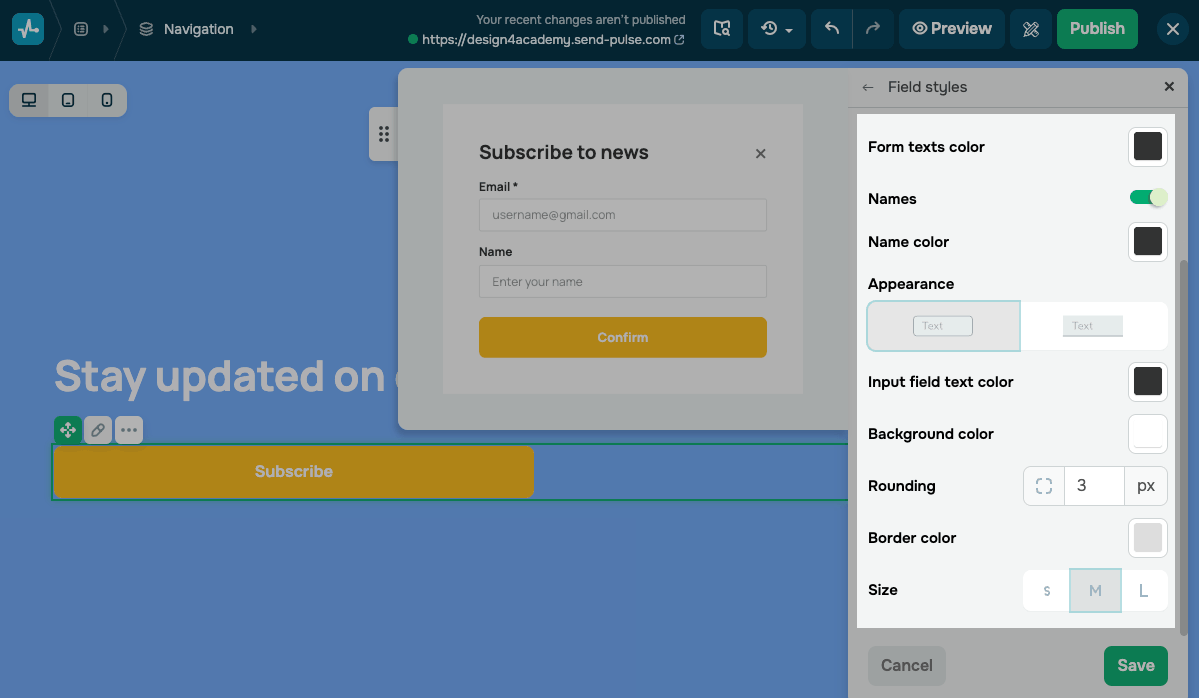
Task: Click the Cancel button
Action: point(907,665)
